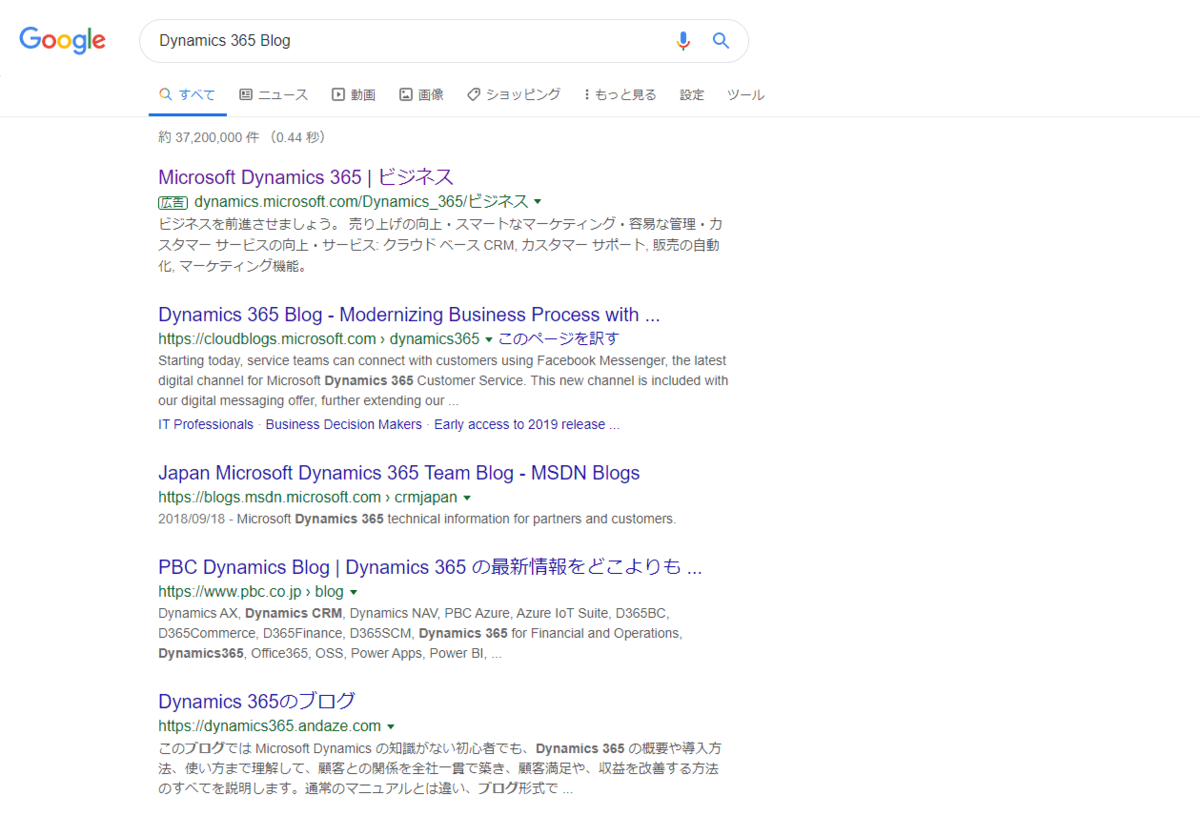1200x816 pixels.
Task: Expand arrow next to cloudblogs.microsoft.com URL
Action: (x=488, y=340)
